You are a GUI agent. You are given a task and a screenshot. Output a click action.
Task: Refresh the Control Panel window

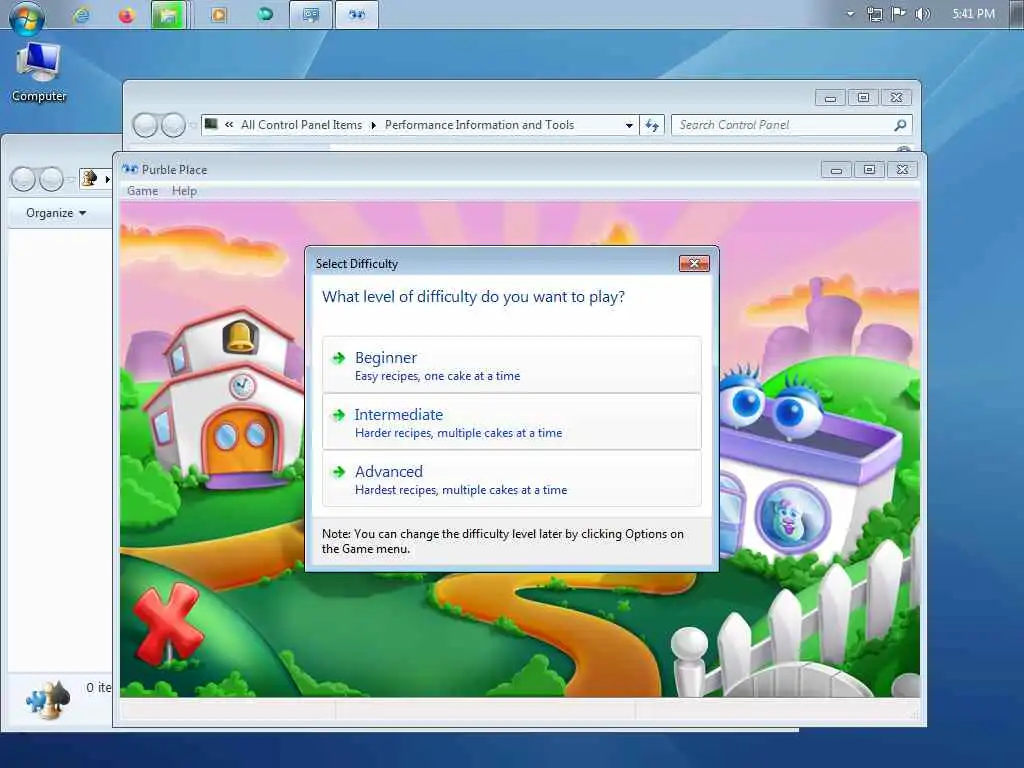[652, 125]
